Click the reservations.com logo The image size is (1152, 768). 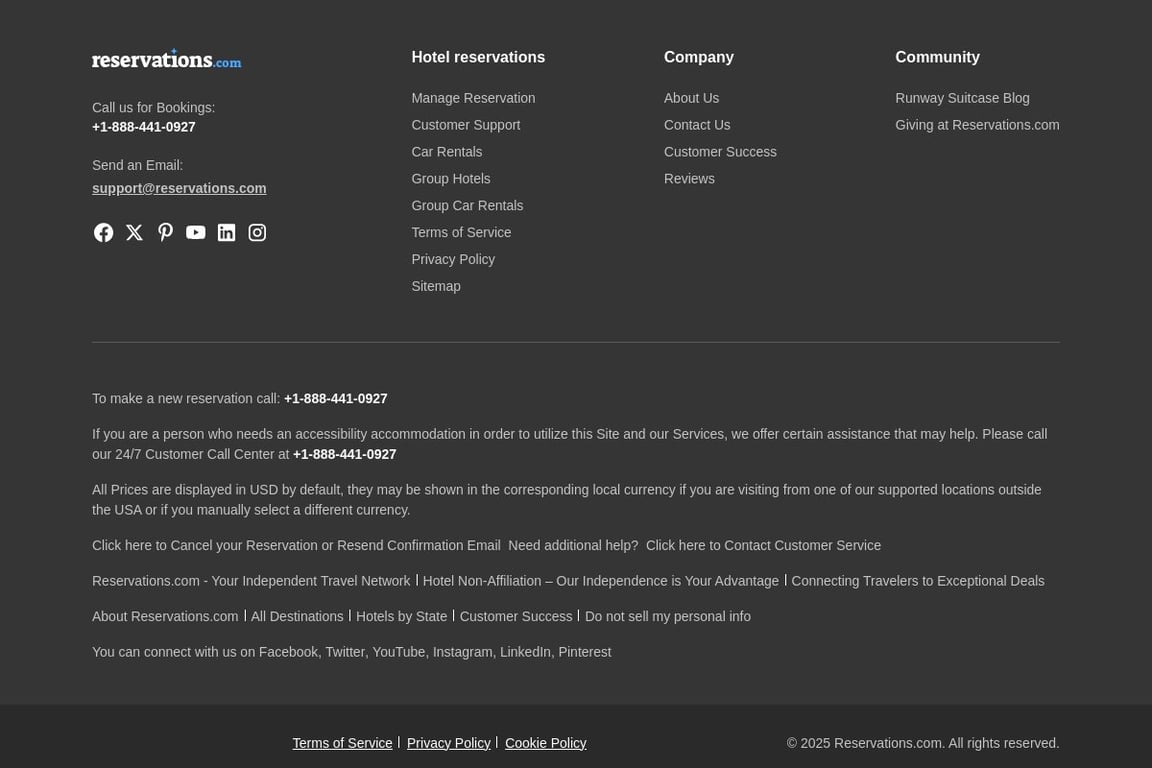pos(166,59)
